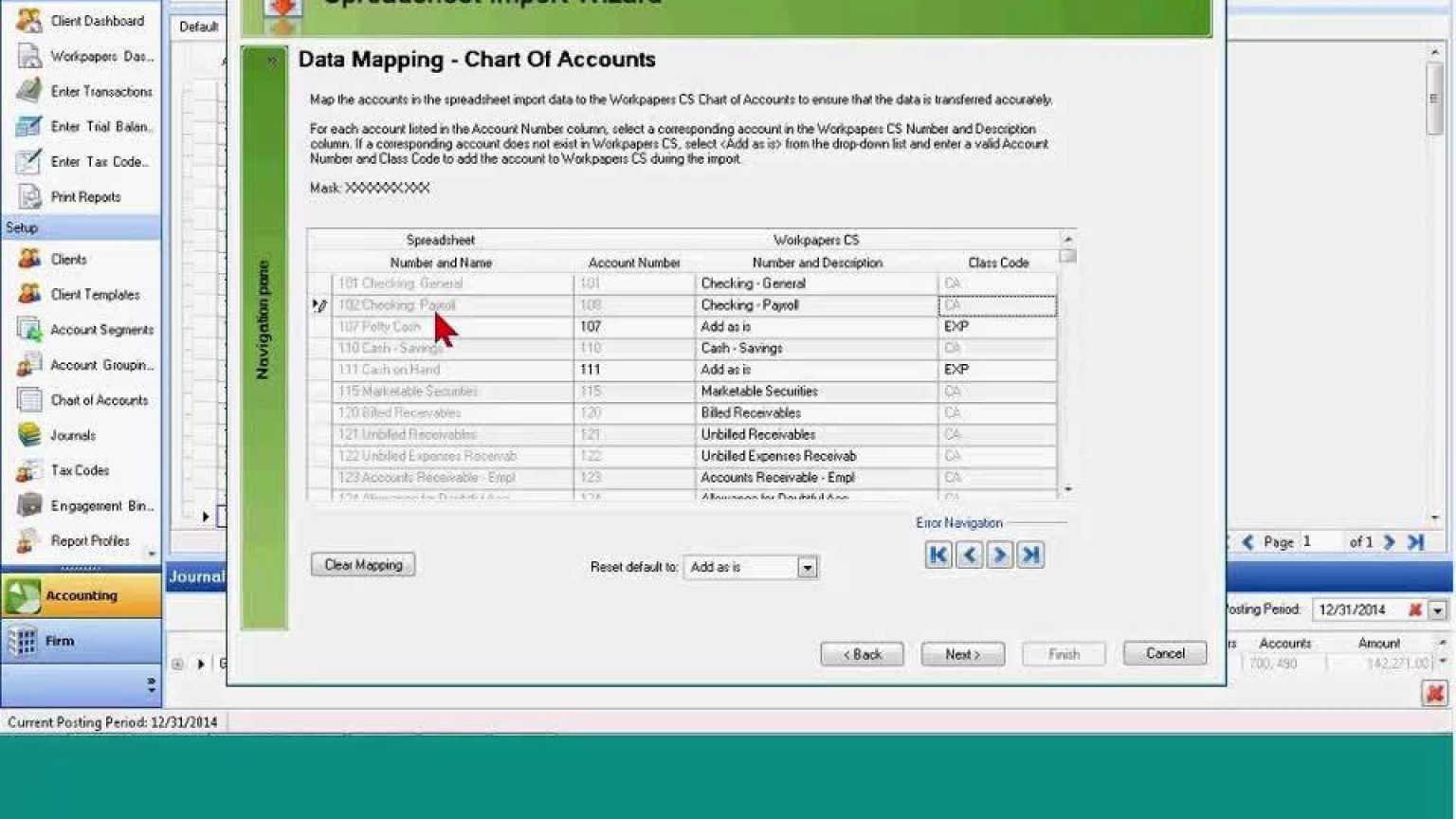The width and height of the screenshot is (1456, 819).
Task: Open the Reset default to dropdown
Action: coord(807,566)
